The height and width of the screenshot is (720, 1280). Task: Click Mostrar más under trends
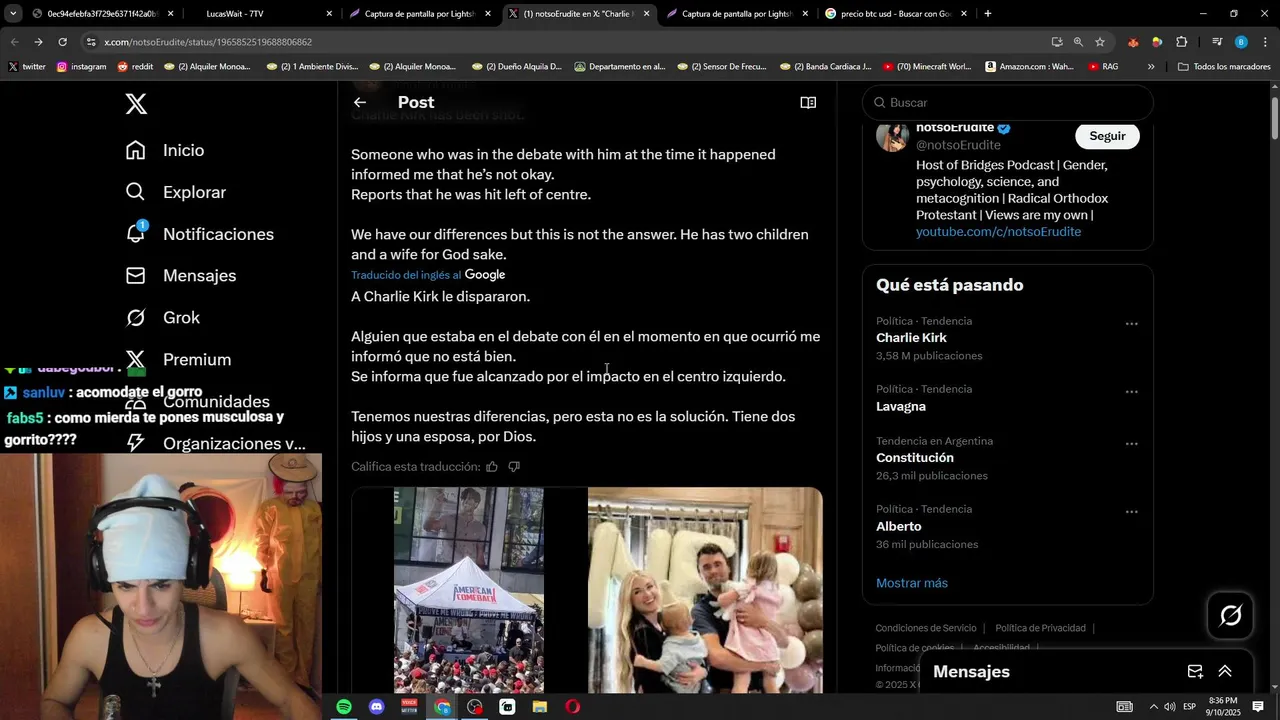912,583
